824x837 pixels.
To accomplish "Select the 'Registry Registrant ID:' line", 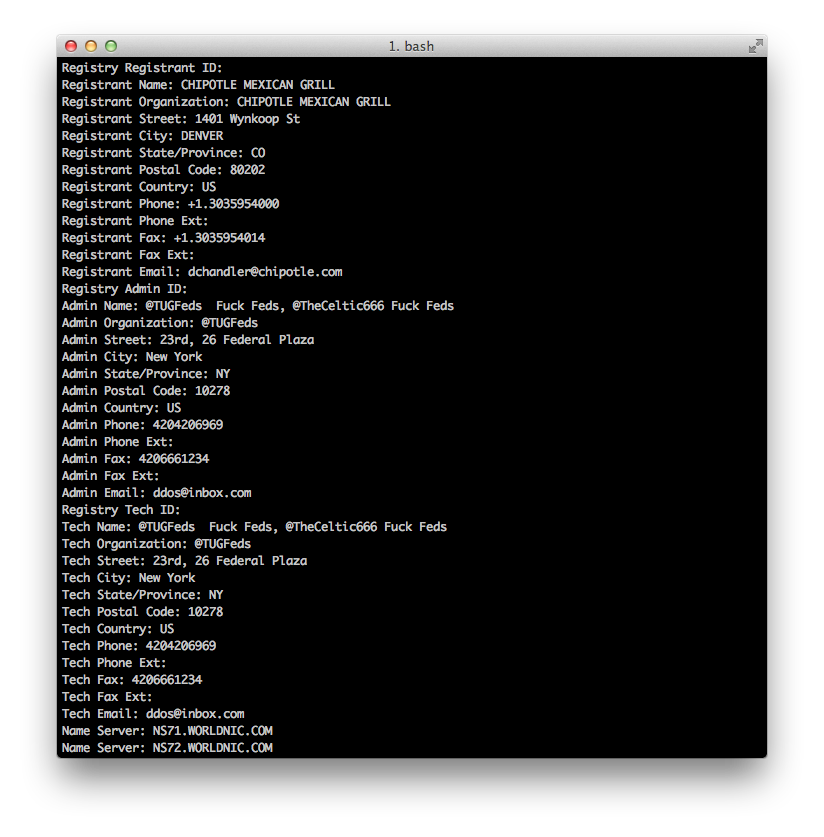I will [x=142, y=68].
